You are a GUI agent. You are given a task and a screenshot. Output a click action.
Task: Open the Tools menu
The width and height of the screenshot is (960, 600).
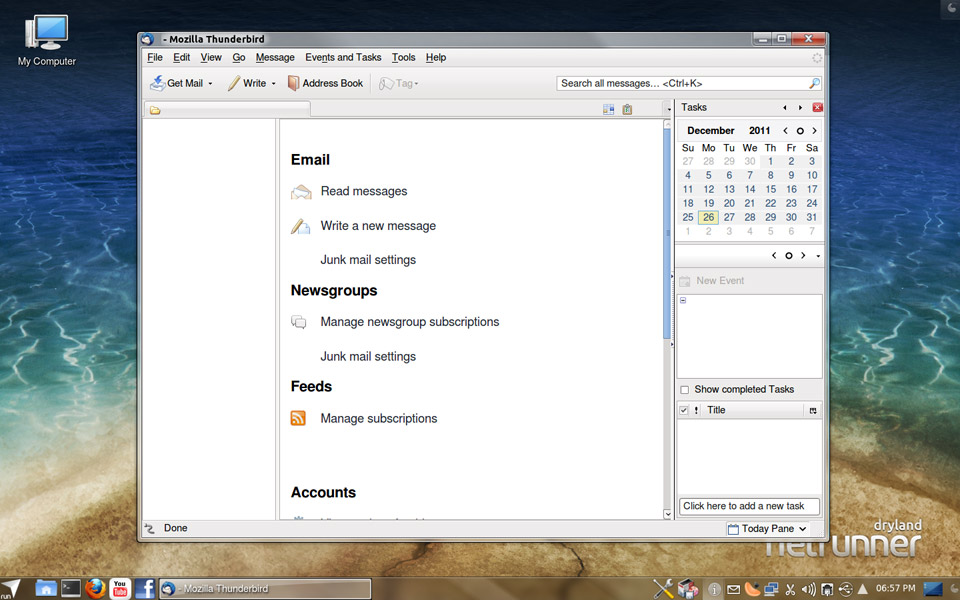(x=403, y=58)
